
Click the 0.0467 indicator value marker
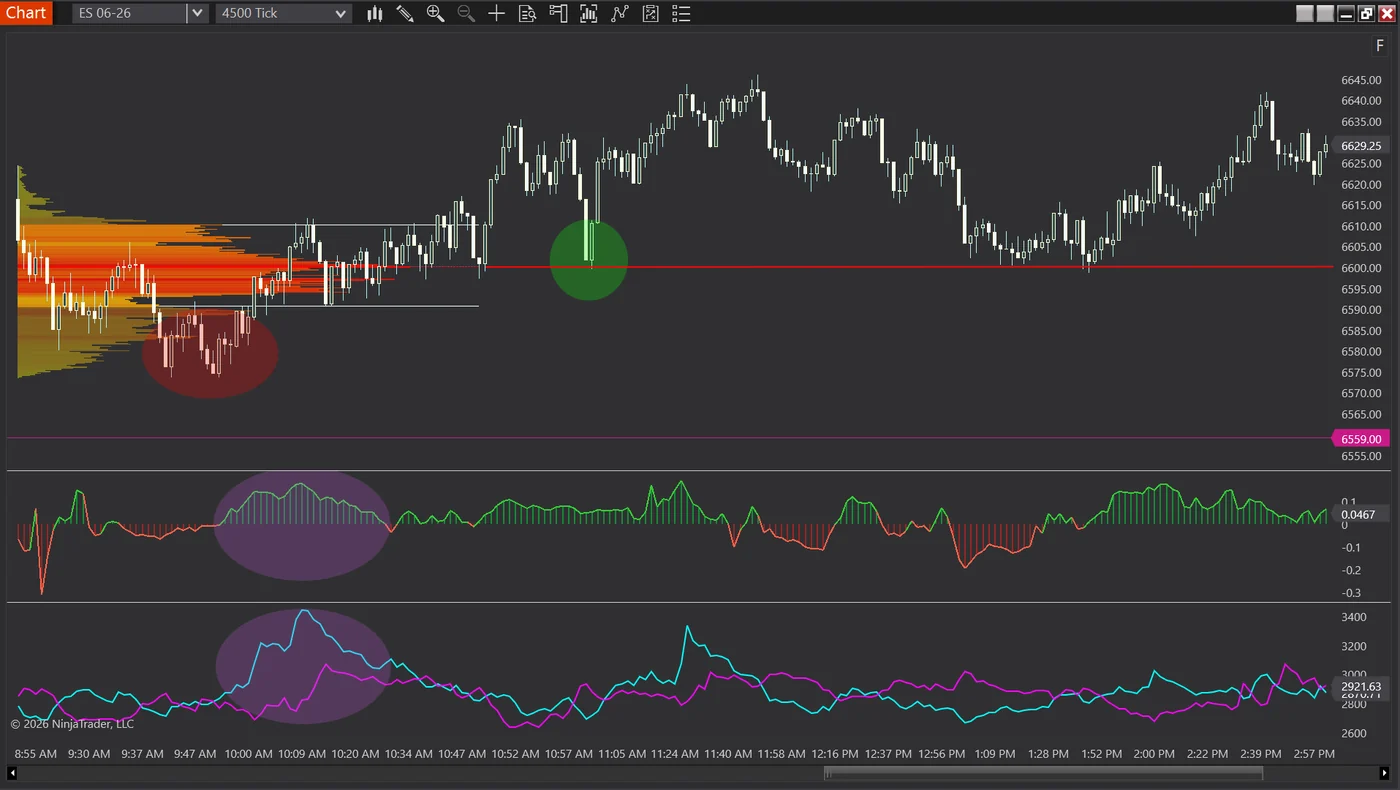click(x=1361, y=515)
